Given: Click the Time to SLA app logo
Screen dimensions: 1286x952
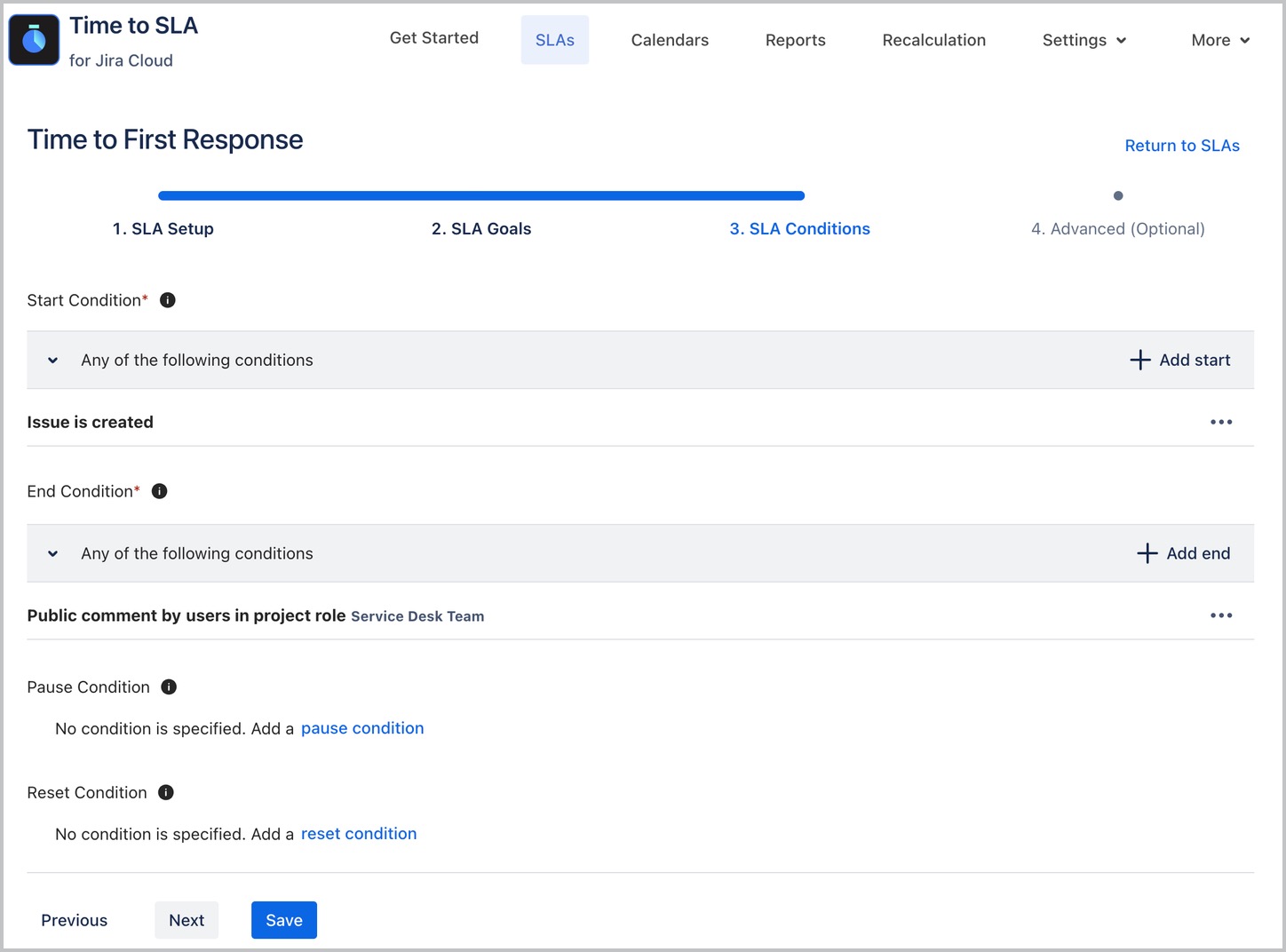Looking at the screenshot, I should pos(33,39).
